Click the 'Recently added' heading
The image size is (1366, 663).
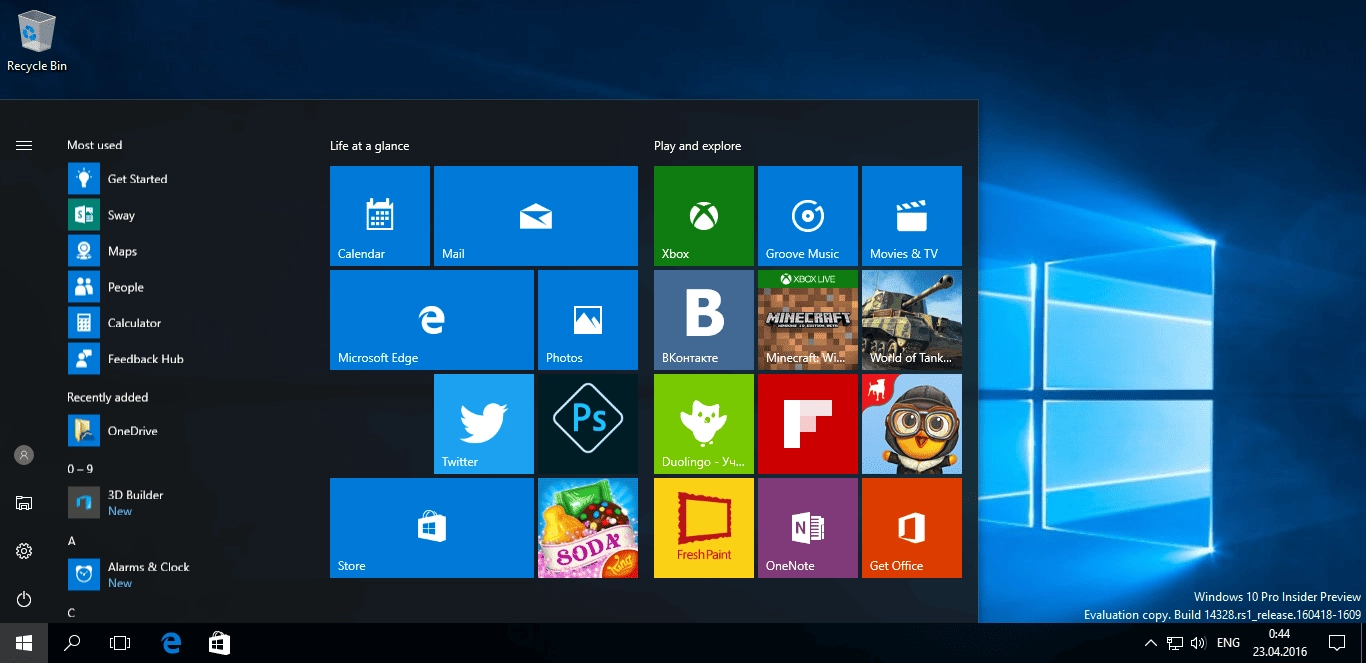click(x=107, y=397)
